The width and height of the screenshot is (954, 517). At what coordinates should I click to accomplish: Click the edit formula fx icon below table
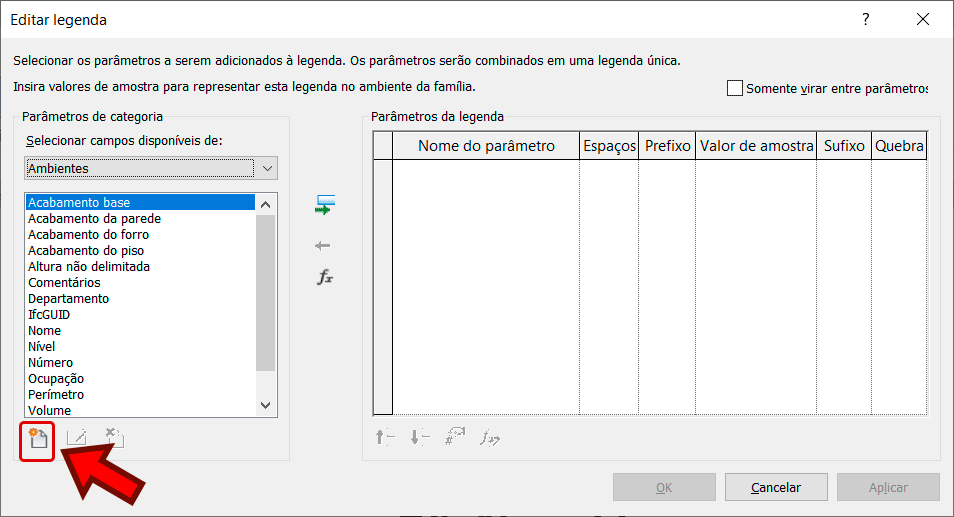pyautogui.click(x=490, y=437)
